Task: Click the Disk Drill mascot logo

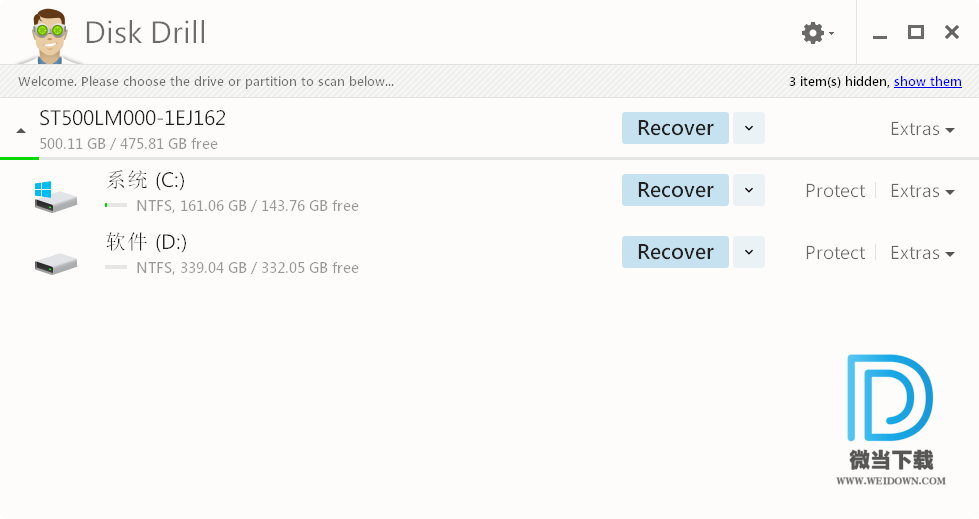Action: tap(49, 36)
